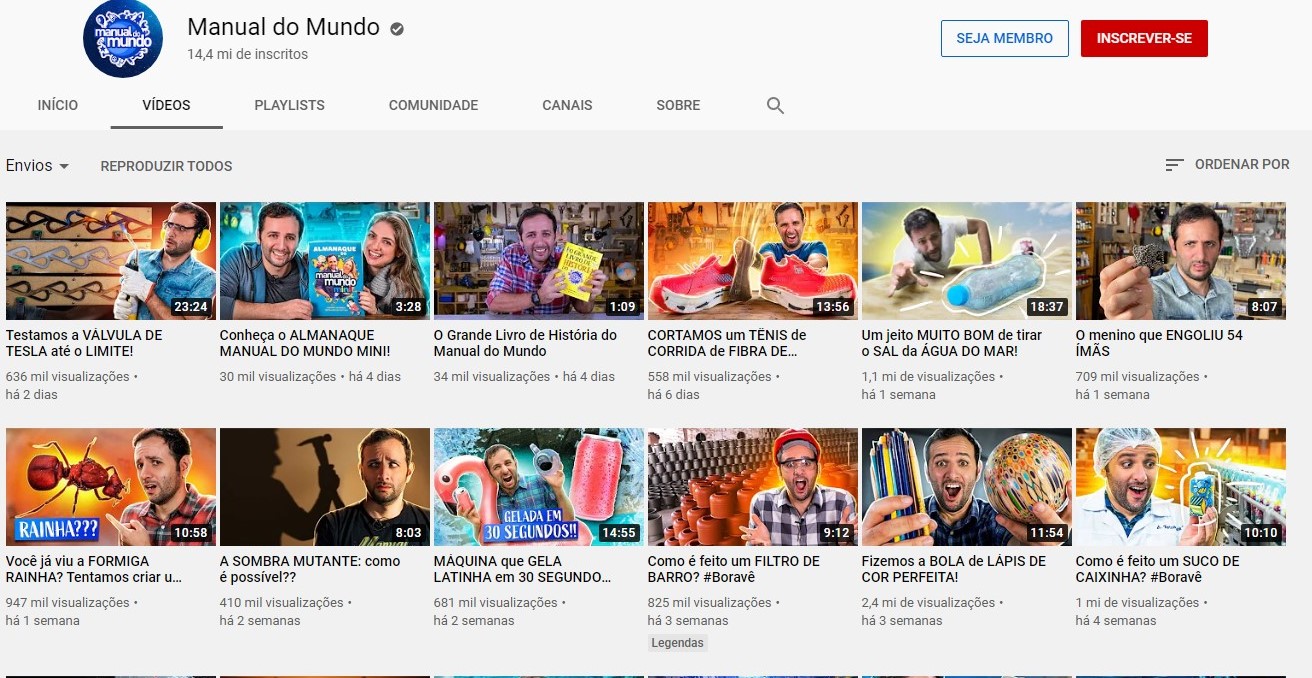Click title 'Como é feito um SUCO DE CAIXINHA?'
This screenshot has height=678, width=1312.
point(1157,569)
